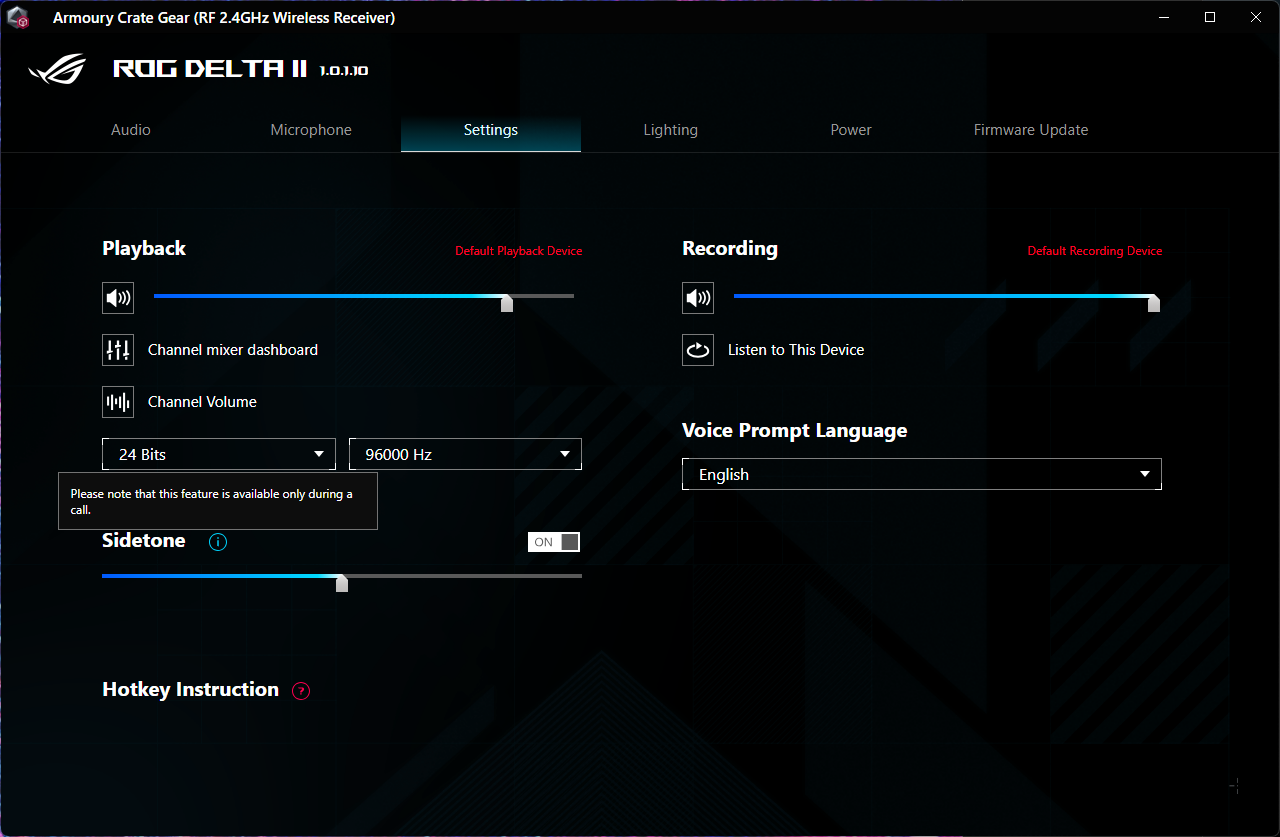The image size is (1280, 837).
Task: Click the Armoury Crate title bar icon
Action: [17, 18]
